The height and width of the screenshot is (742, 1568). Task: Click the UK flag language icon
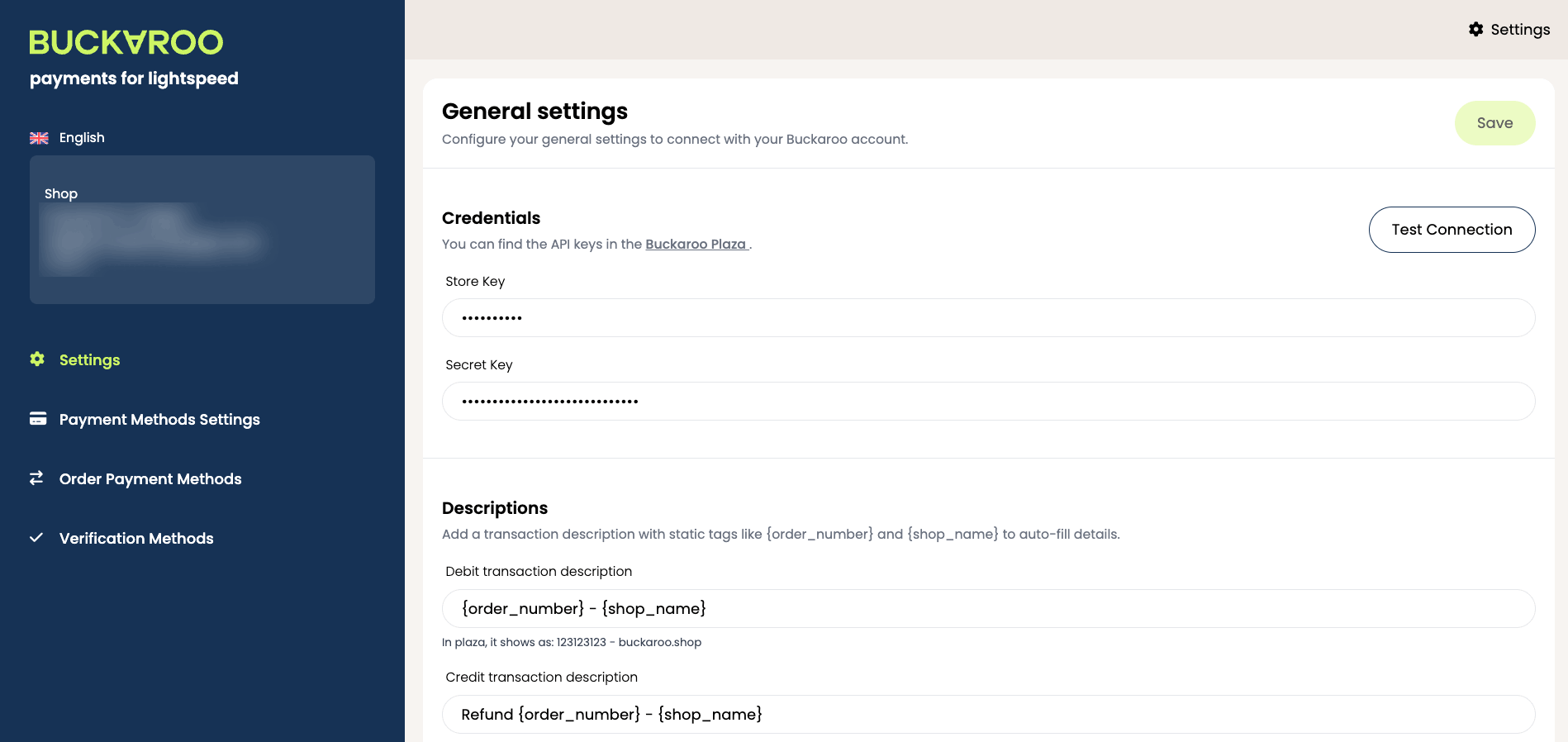pyautogui.click(x=39, y=138)
